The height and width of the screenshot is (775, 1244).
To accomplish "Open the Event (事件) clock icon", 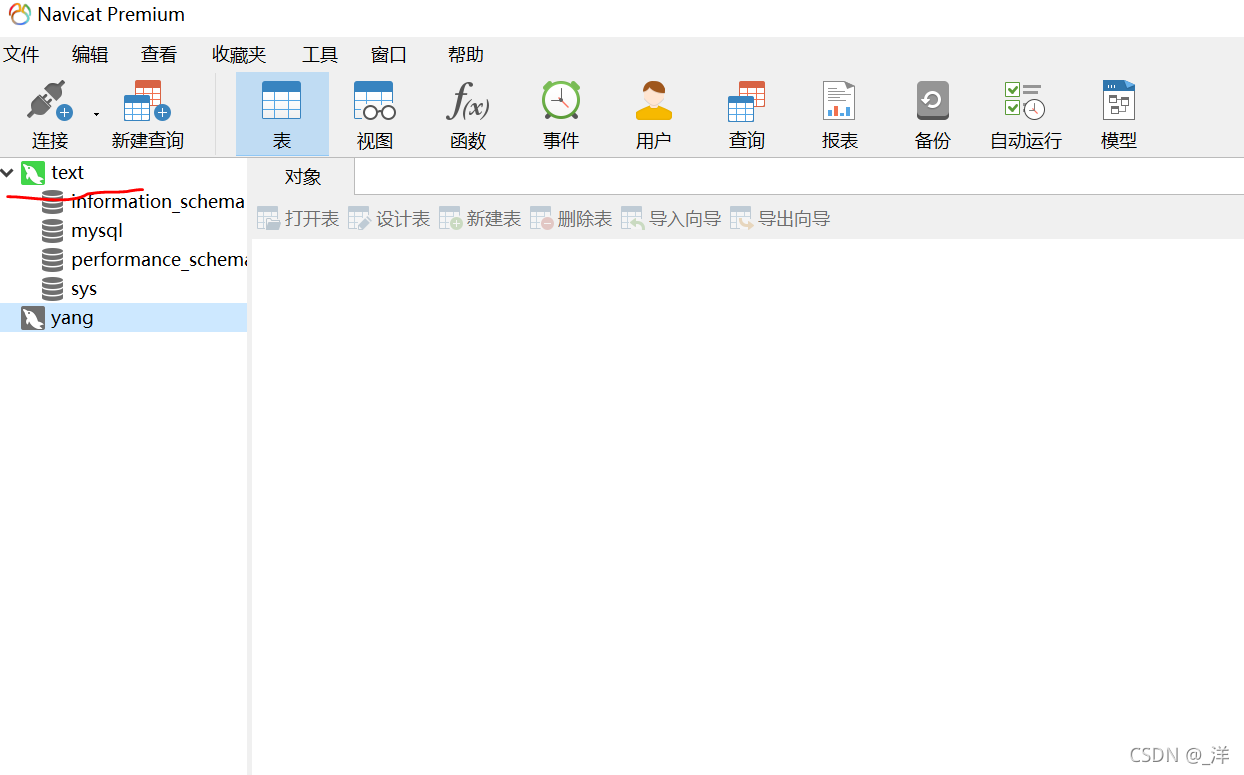I will click(561, 101).
